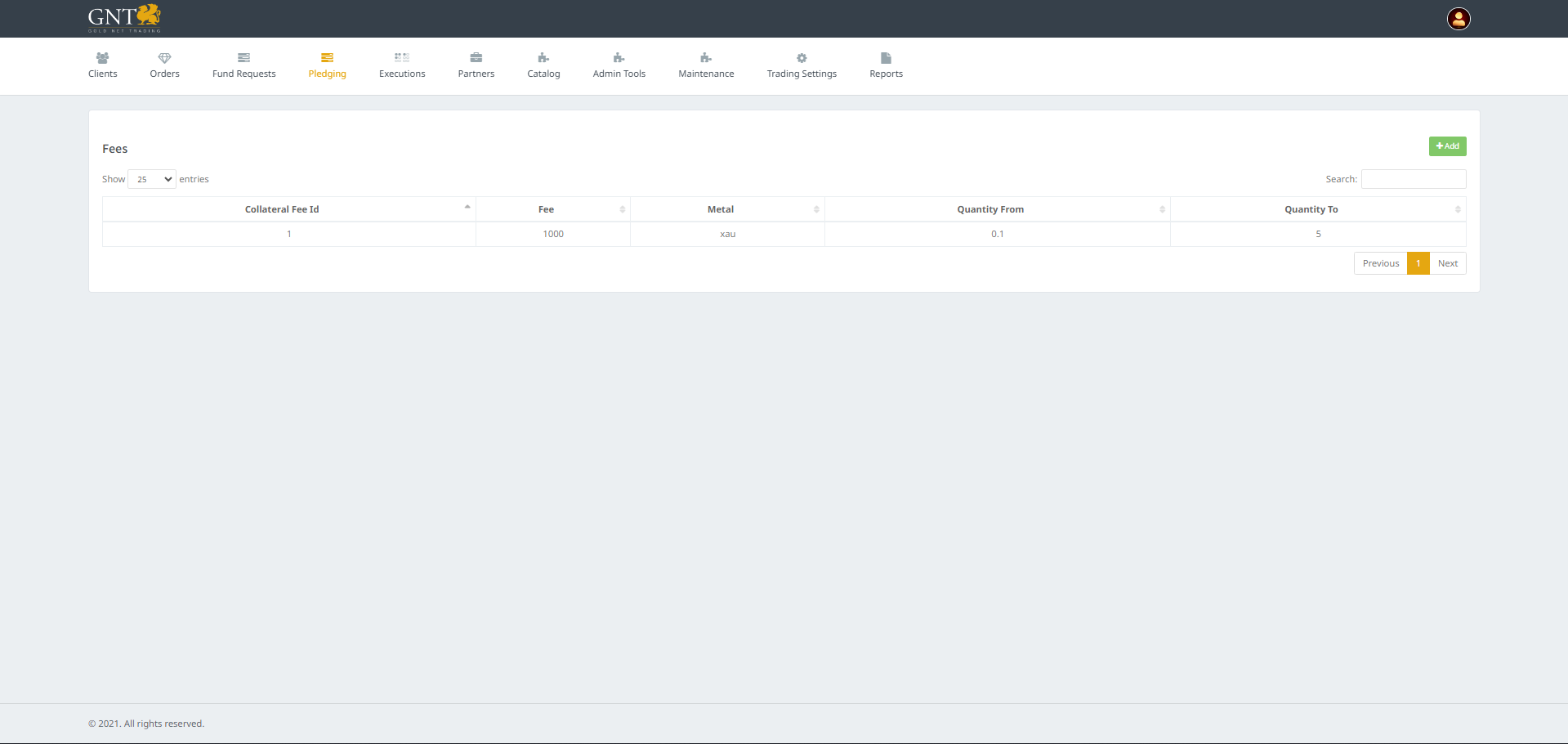Open Executions grid icon

[402, 58]
